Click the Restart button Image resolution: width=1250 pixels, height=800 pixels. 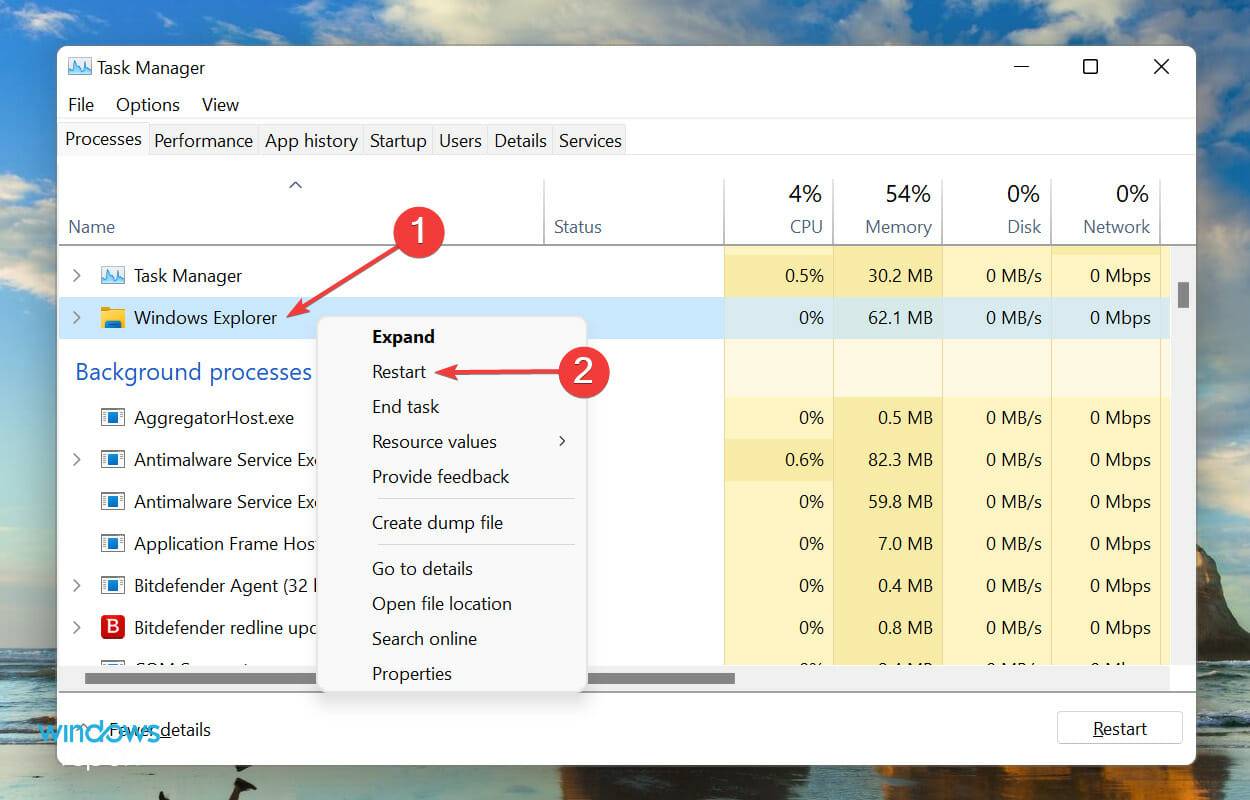[1119, 728]
